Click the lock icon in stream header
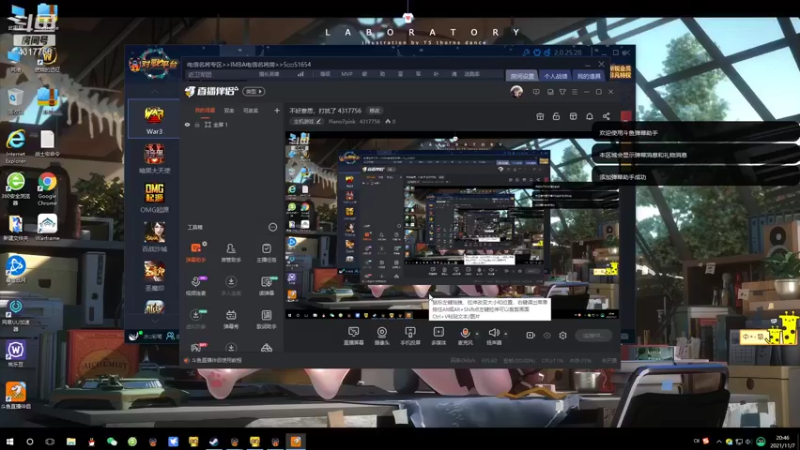This screenshot has width=800, height=450. [x=556, y=116]
